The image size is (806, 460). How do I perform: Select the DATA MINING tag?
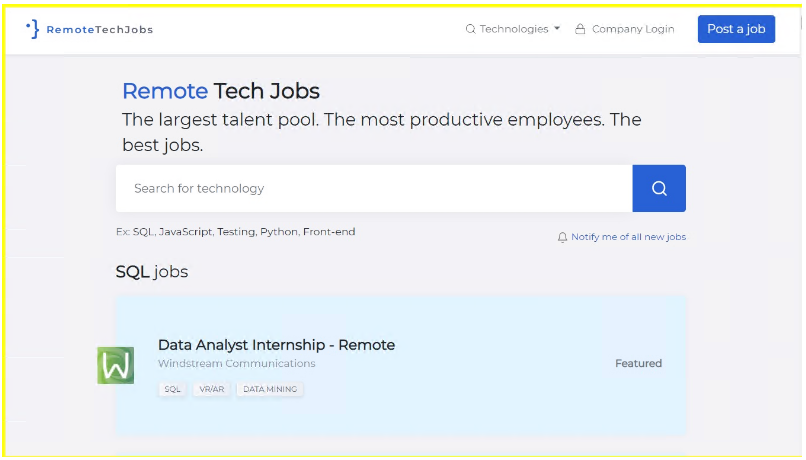[x=270, y=389]
